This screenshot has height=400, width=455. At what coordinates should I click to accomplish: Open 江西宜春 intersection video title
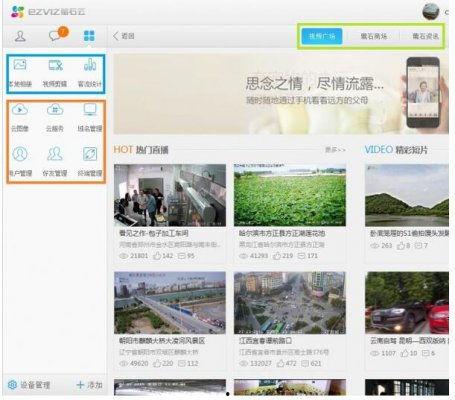[x=265, y=340]
